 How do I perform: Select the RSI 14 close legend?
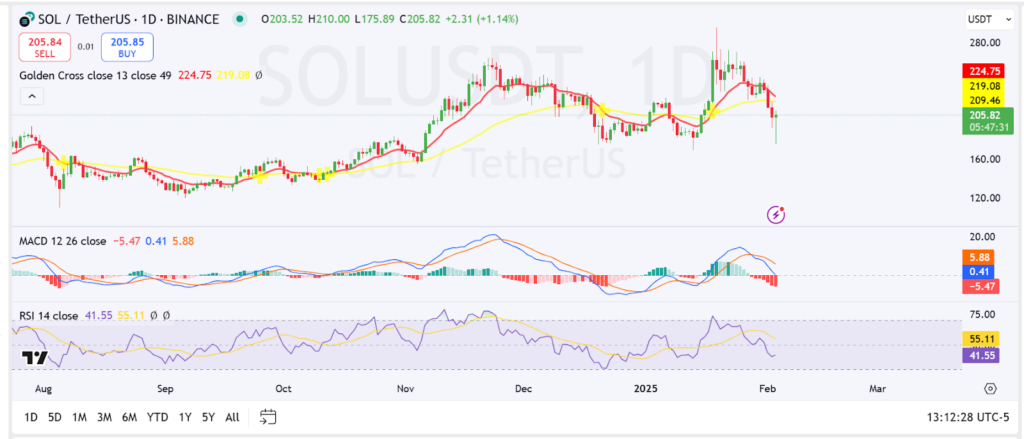point(48,316)
